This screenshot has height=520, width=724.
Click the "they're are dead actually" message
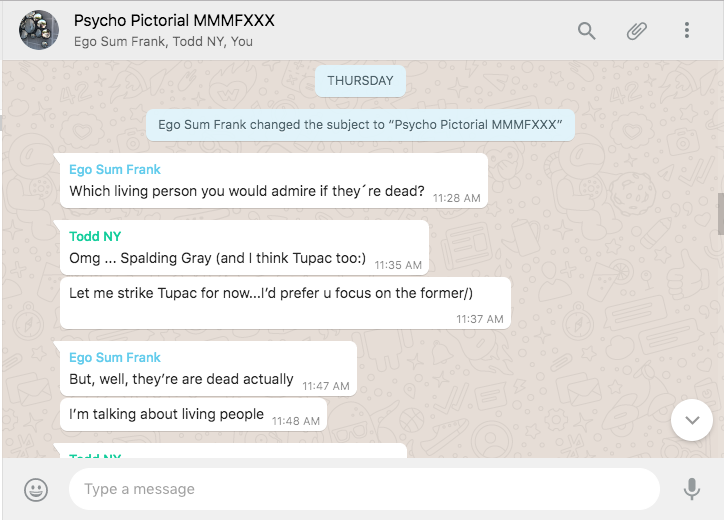[181, 380]
